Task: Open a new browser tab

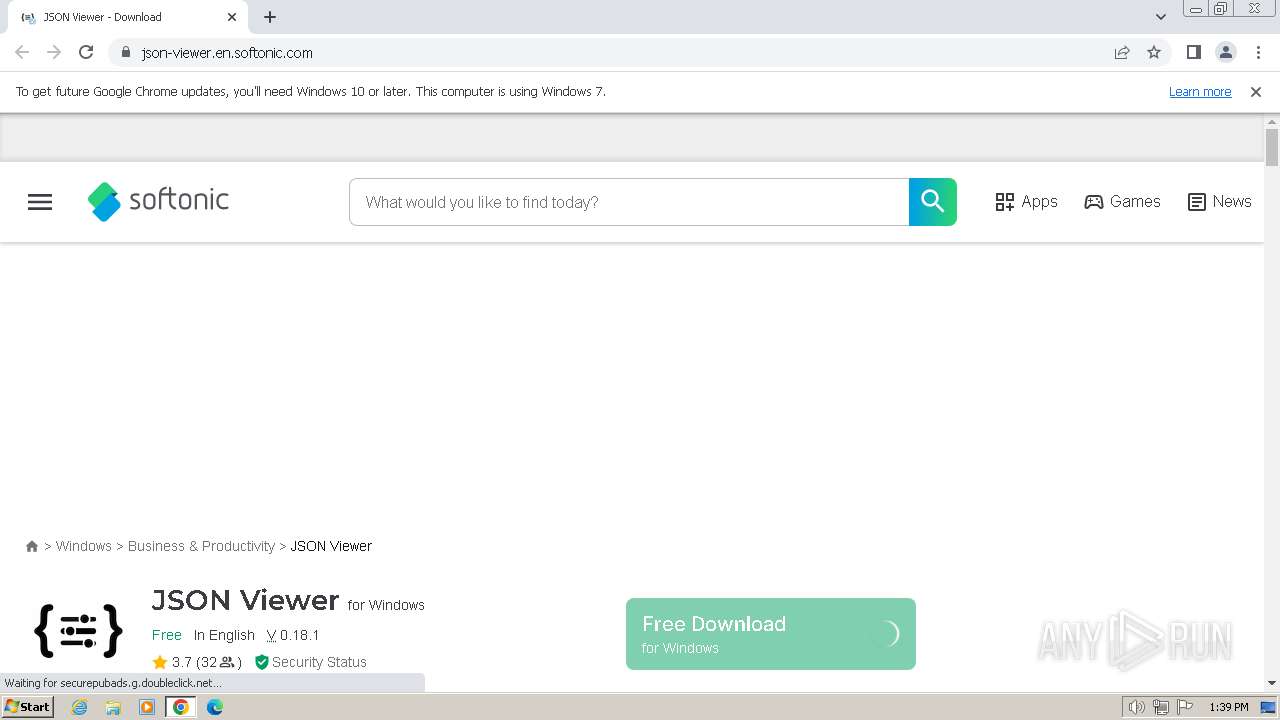Action: pos(270,17)
